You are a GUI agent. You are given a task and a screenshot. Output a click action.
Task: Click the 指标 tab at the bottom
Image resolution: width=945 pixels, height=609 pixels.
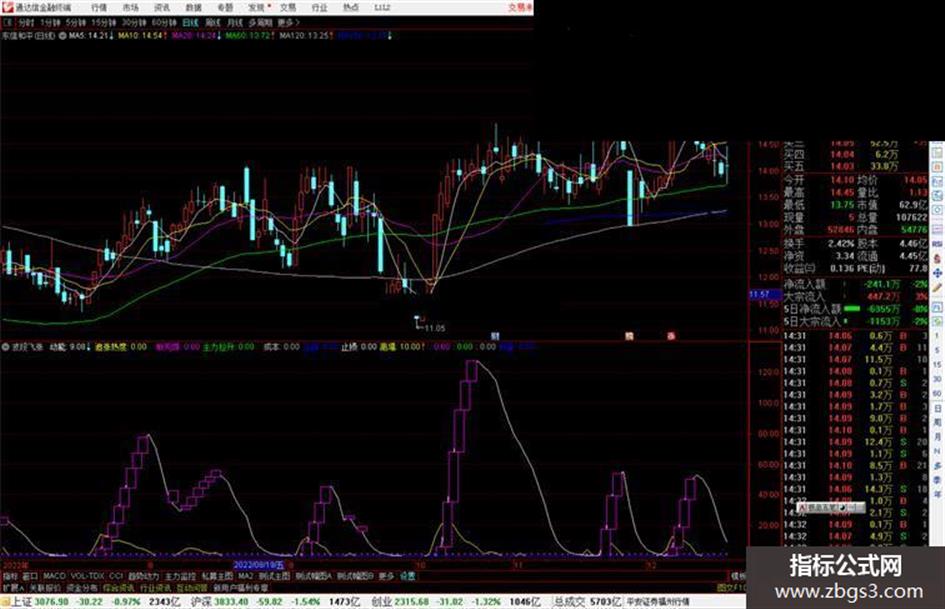point(10,576)
